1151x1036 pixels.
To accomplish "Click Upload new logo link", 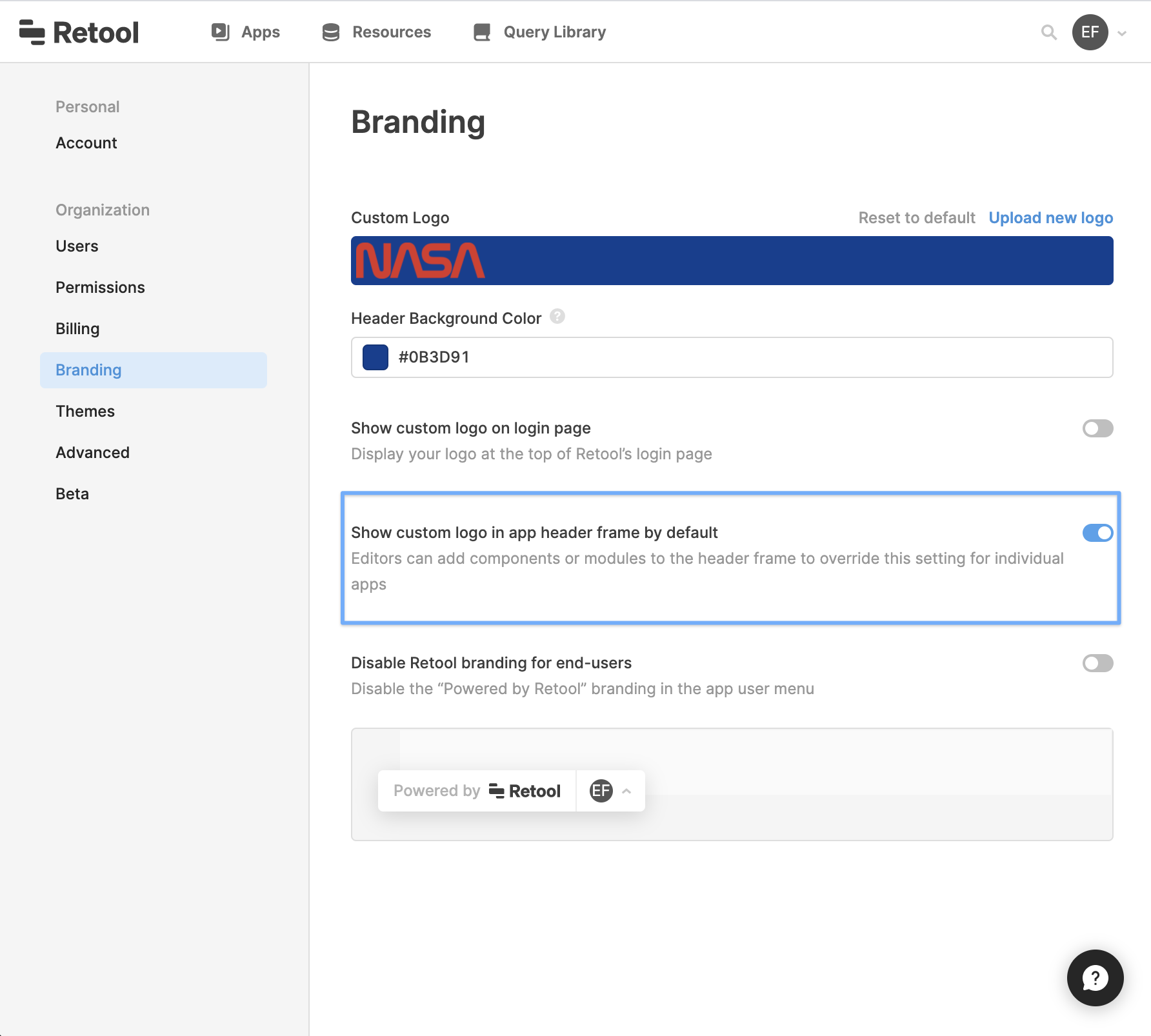I will 1051,218.
